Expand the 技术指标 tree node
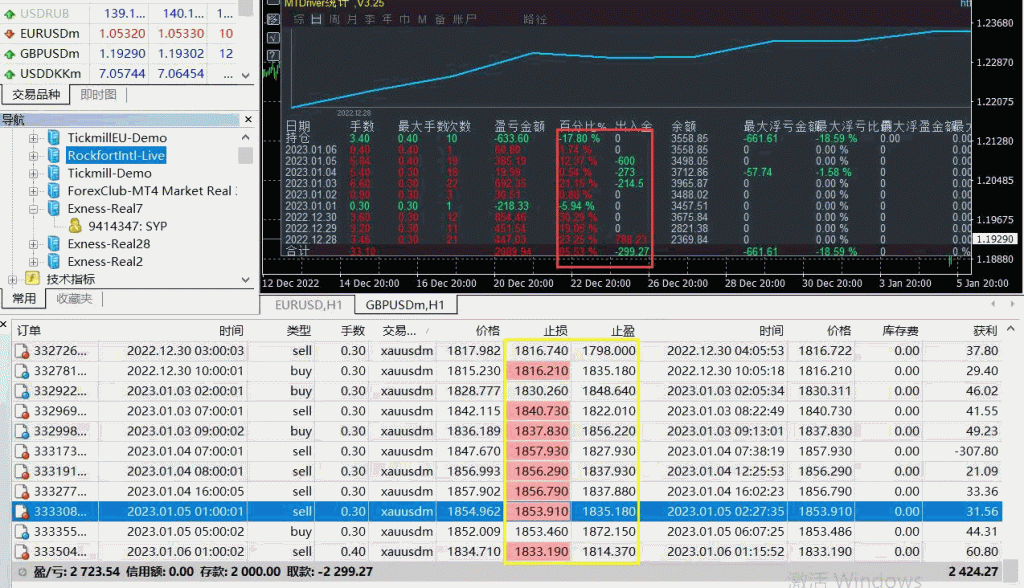1024x588 pixels. (x=12, y=279)
